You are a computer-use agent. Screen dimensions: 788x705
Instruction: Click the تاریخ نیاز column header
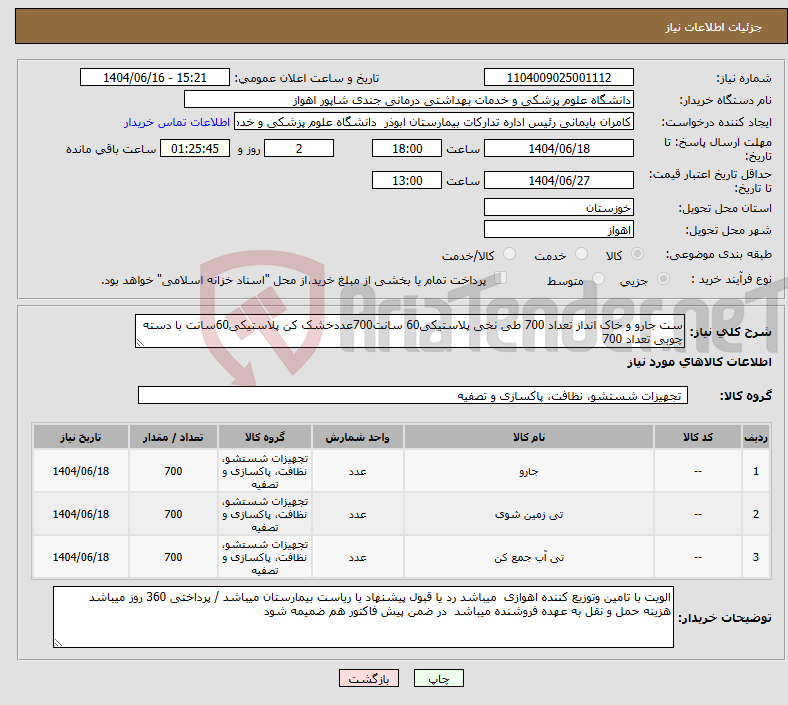[x=81, y=438]
